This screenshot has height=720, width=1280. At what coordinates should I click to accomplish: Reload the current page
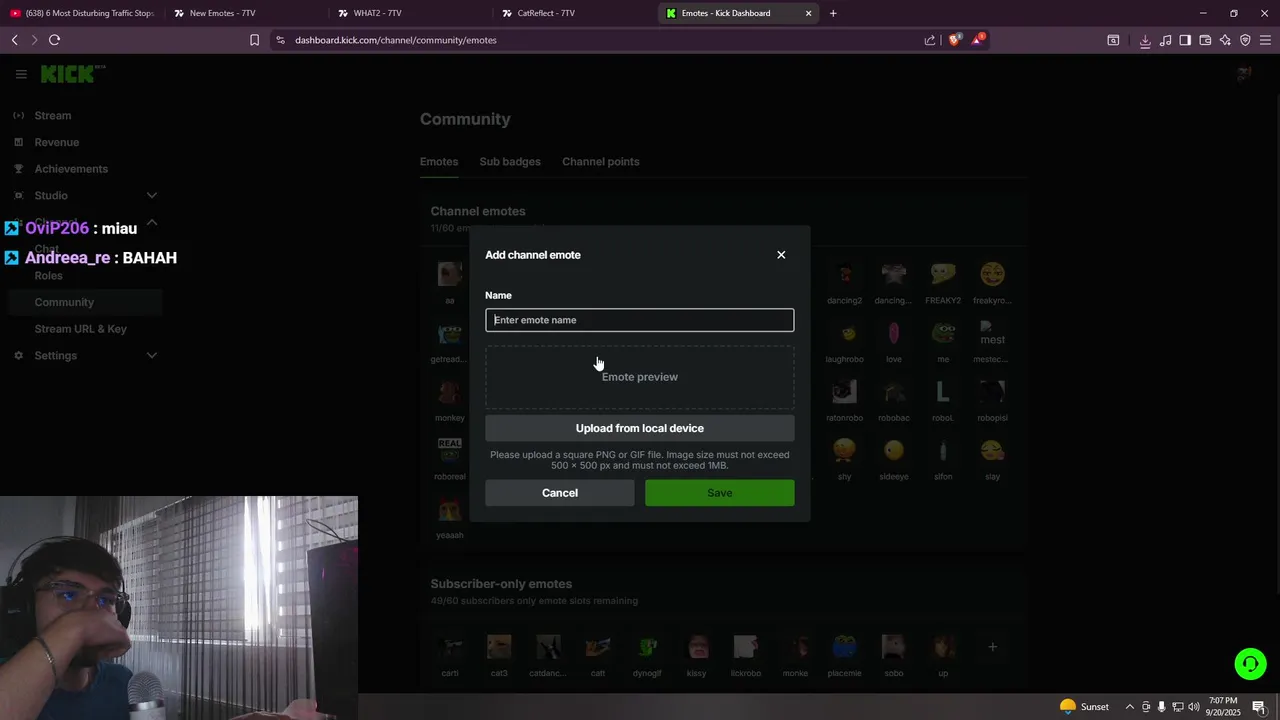[x=54, y=40]
